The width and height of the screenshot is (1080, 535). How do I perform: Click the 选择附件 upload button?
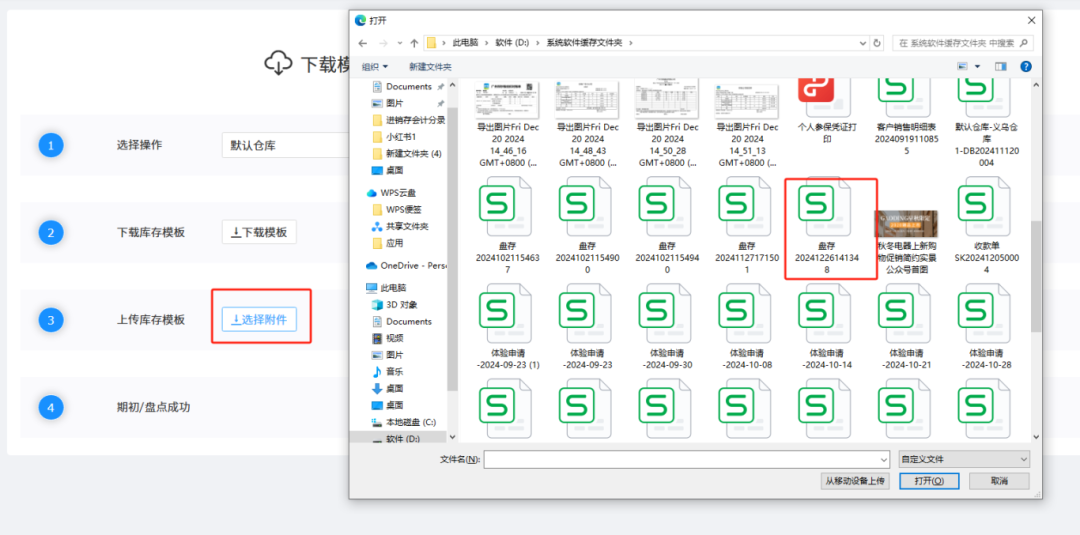pos(259,320)
